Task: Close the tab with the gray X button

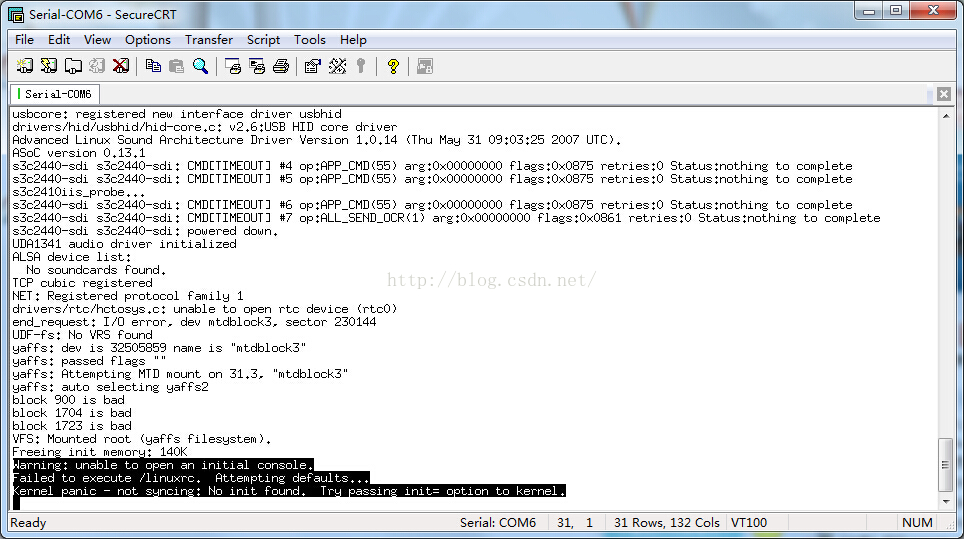Action: click(944, 94)
